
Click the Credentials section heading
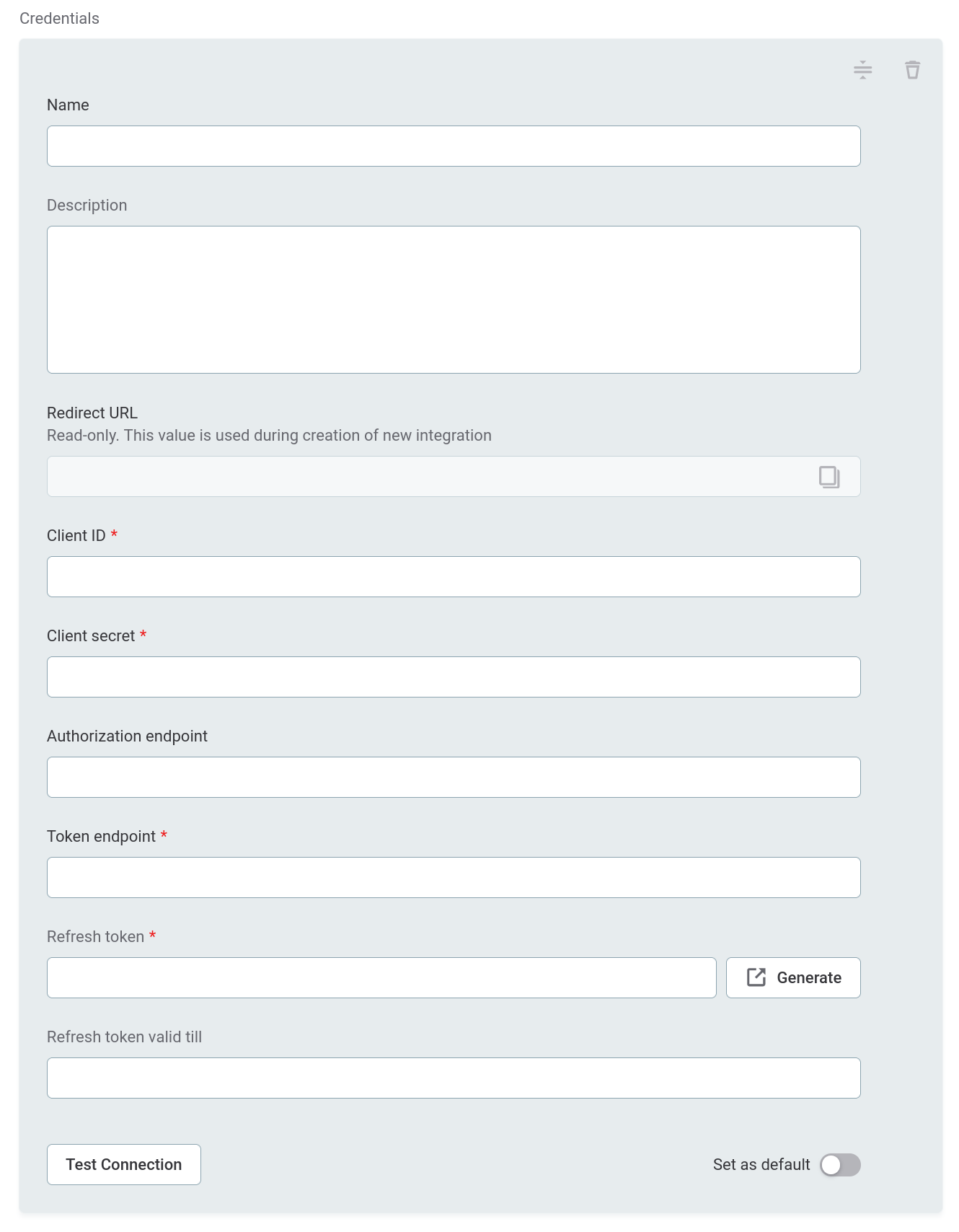pos(59,19)
